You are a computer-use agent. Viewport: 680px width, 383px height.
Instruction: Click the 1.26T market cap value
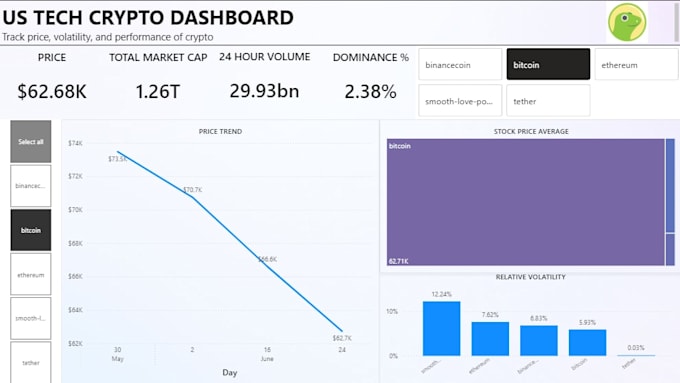click(157, 92)
